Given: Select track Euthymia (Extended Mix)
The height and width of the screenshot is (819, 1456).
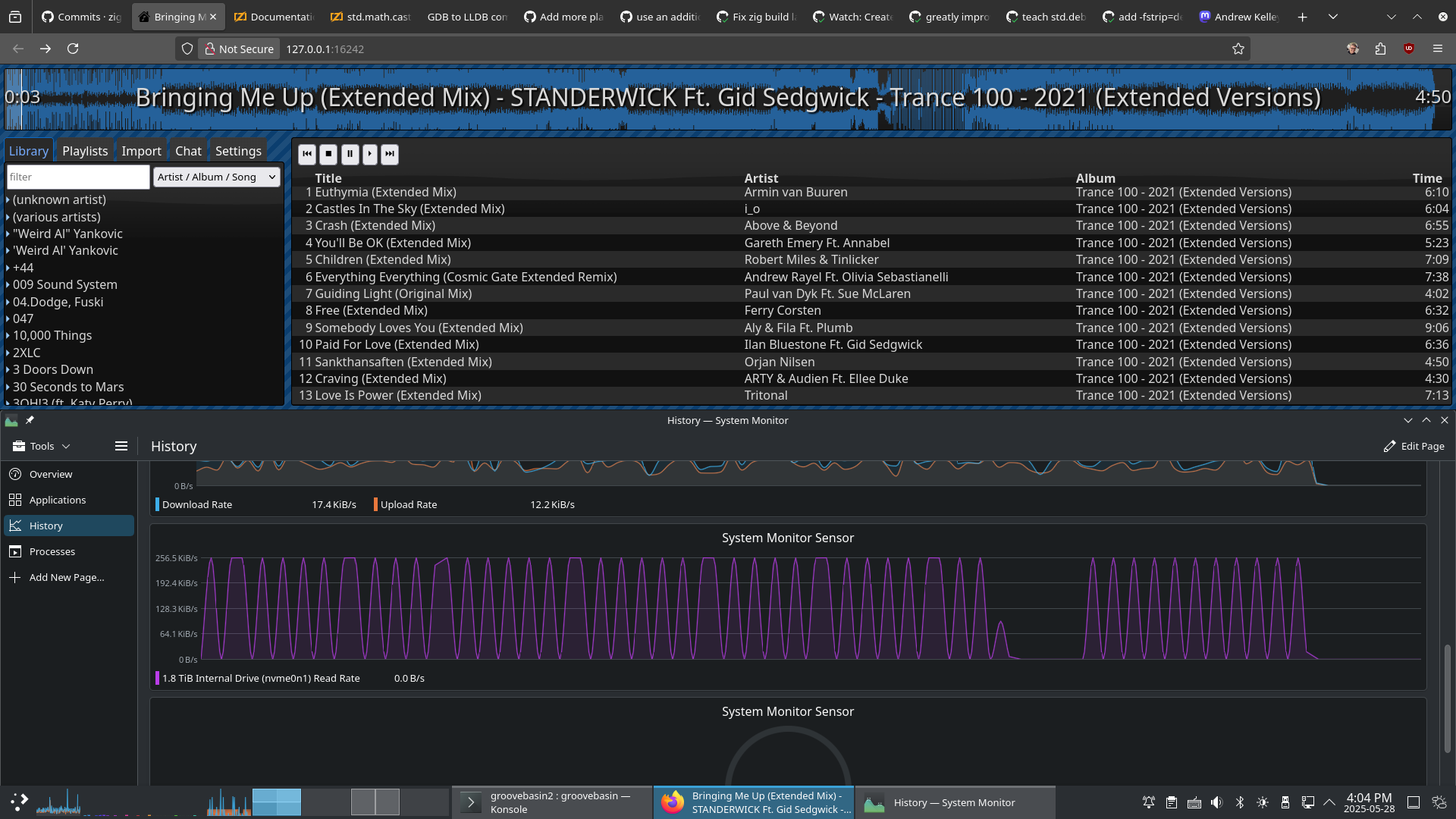Looking at the screenshot, I should (x=872, y=193).
